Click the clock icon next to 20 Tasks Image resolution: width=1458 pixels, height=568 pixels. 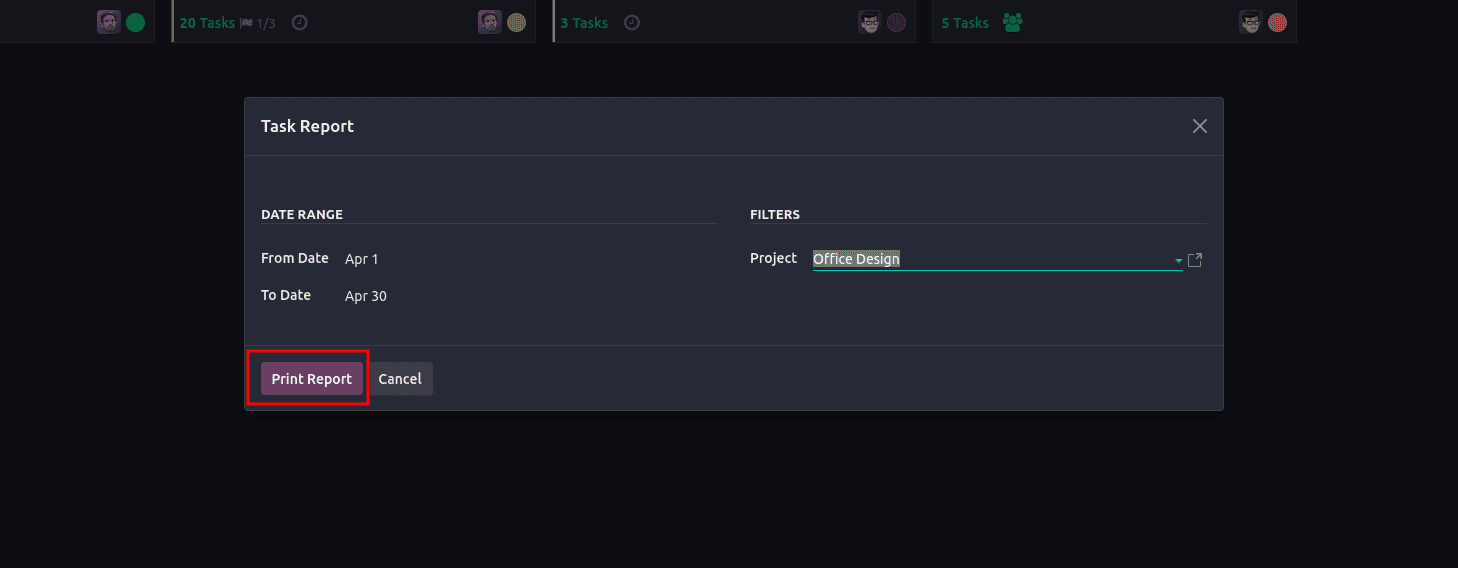tap(299, 22)
